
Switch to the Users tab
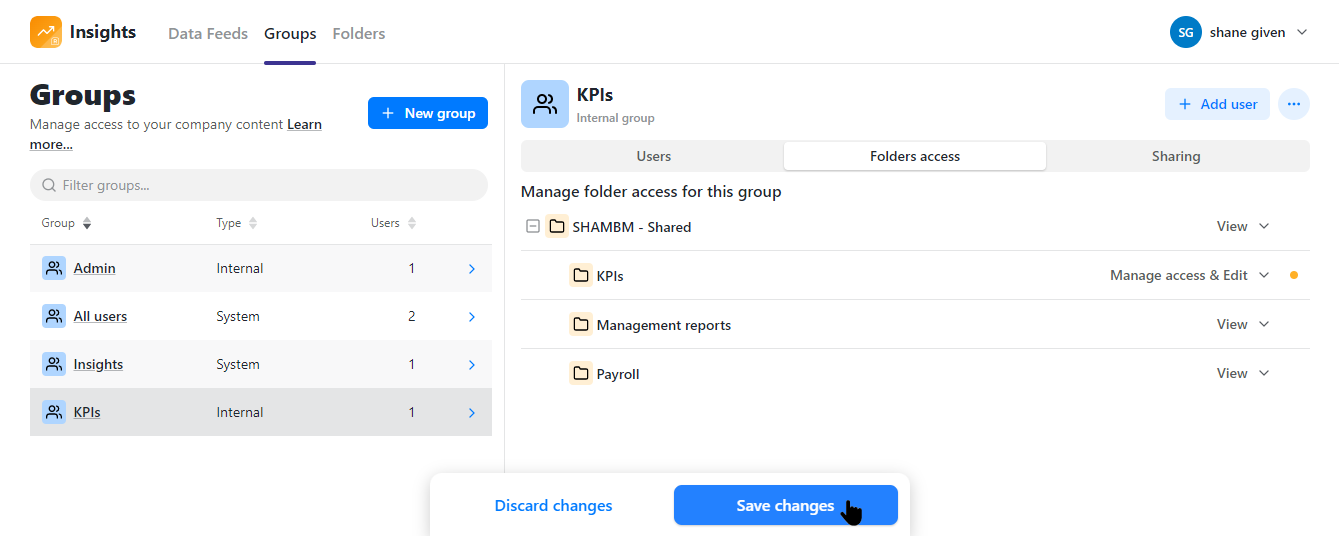[654, 156]
